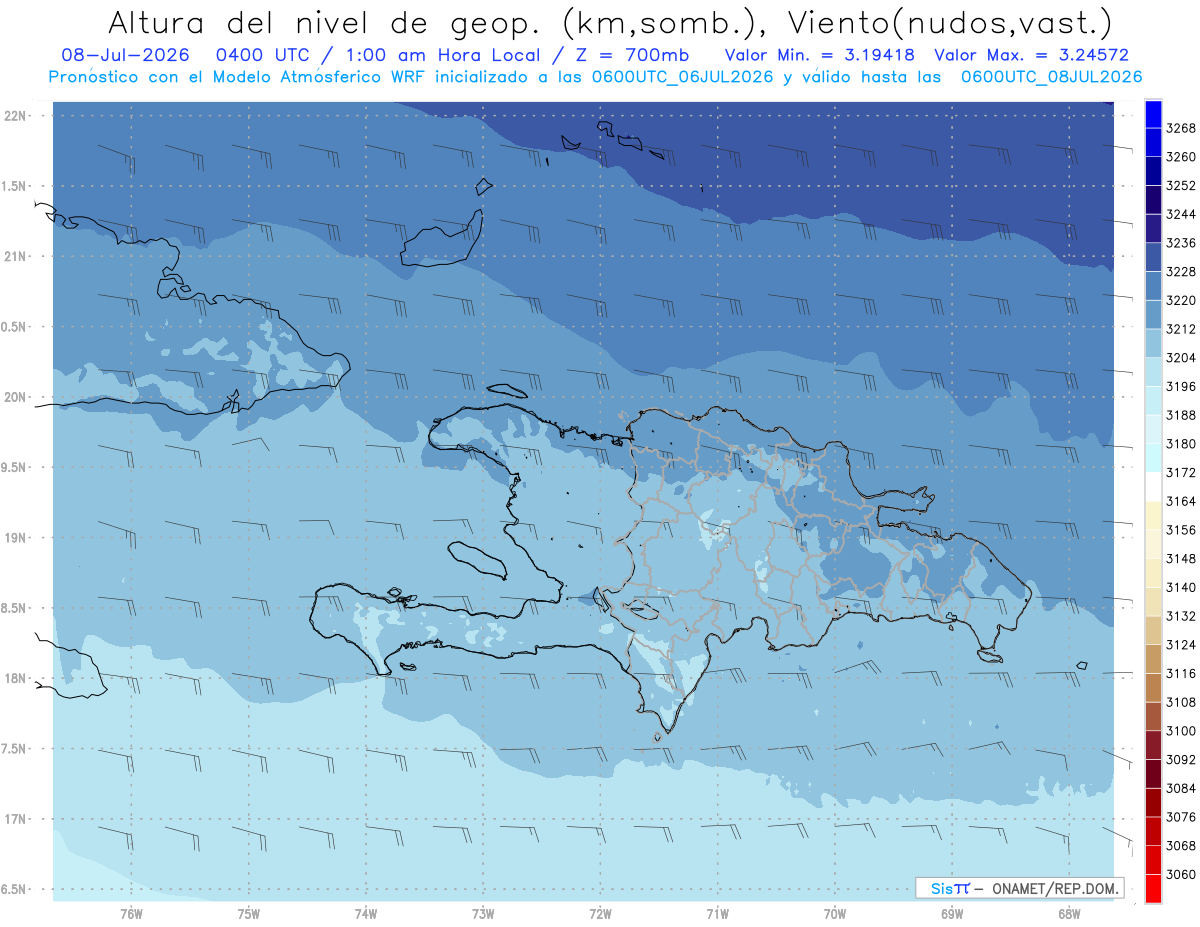Click the '73W' longitude label
The height and width of the screenshot is (927, 1200).
coord(483,914)
